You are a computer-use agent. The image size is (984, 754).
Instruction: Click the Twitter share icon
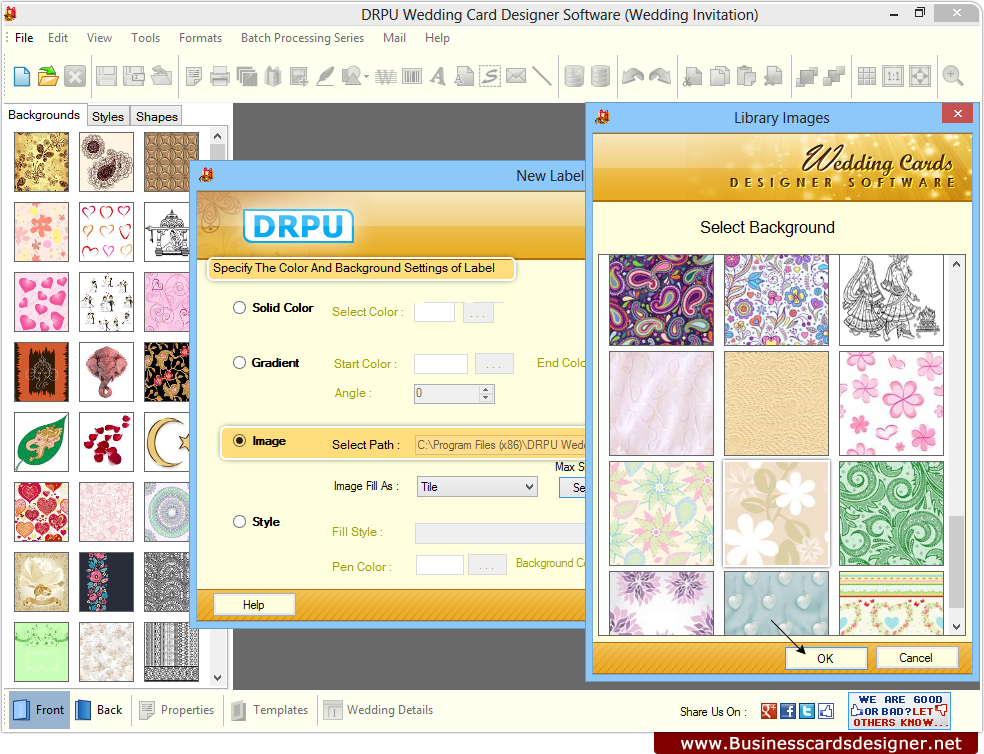[807, 711]
